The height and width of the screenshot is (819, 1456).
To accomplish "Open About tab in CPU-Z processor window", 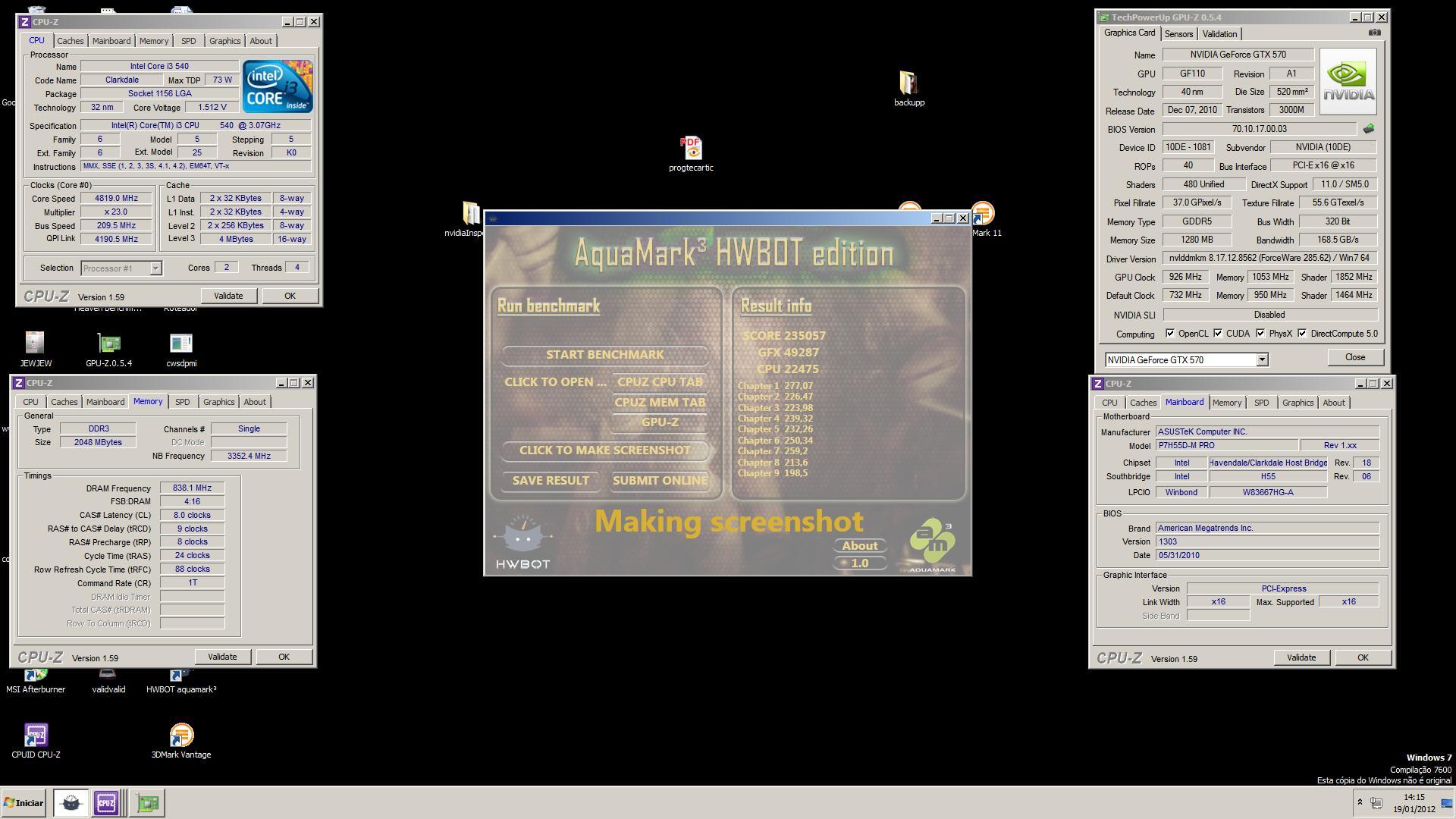I will click(x=261, y=41).
